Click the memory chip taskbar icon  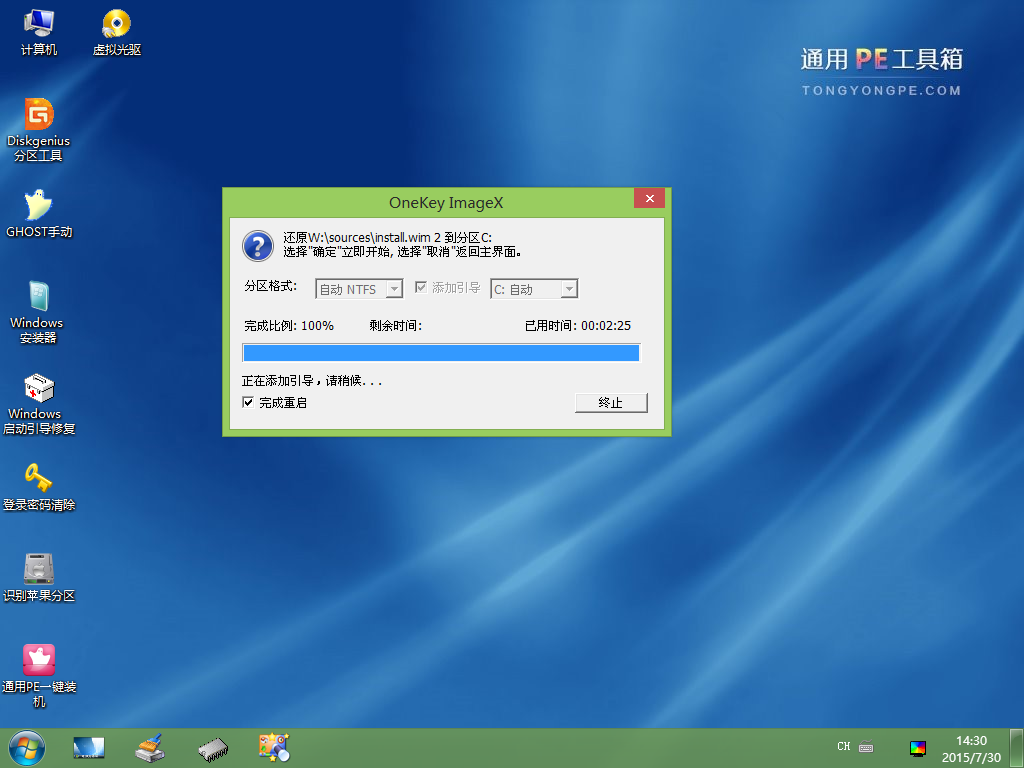tap(213, 749)
